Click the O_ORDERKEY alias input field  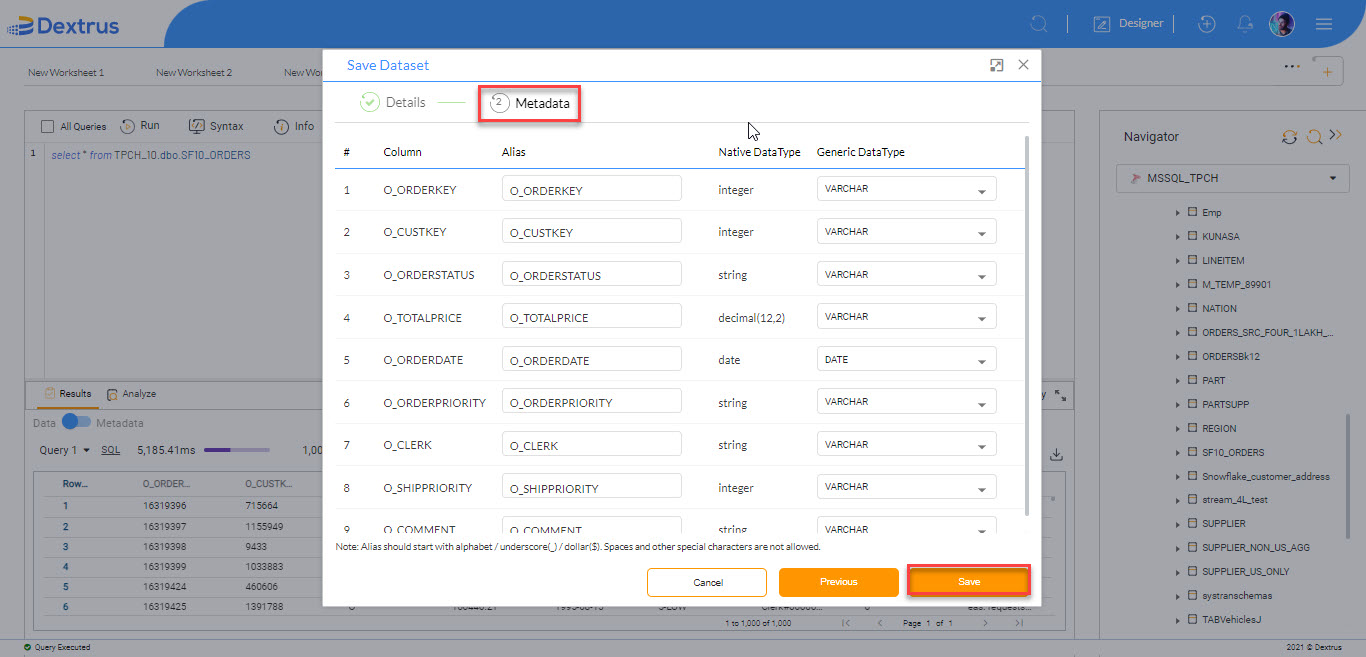(x=591, y=188)
